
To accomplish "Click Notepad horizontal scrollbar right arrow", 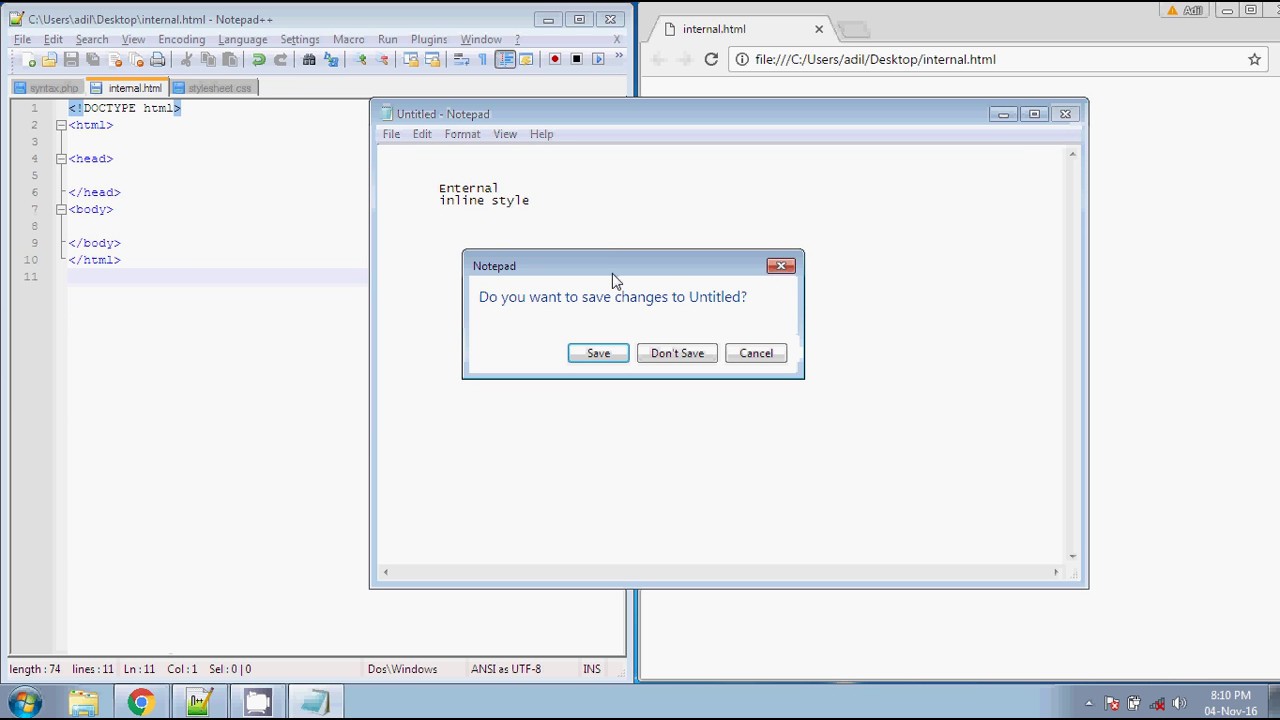I will (1055, 572).
